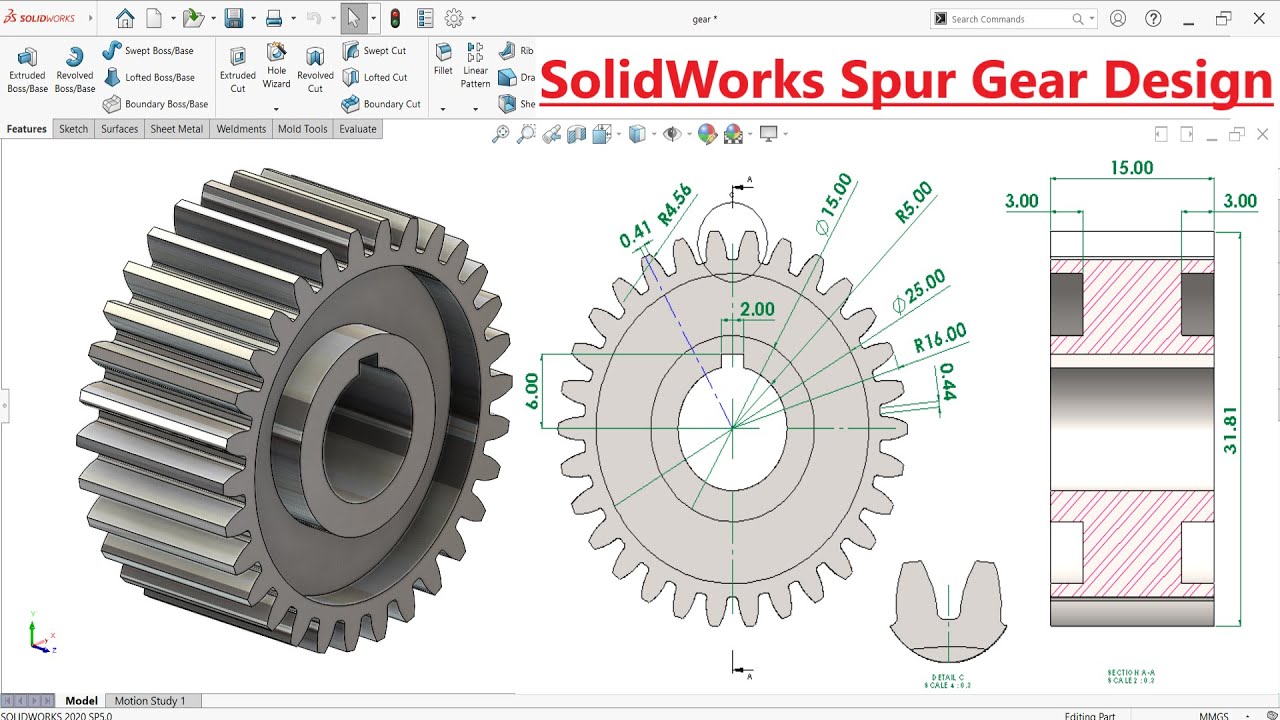Switch to the Sheet Metal tab
This screenshot has width=1280, height=720.
pos(176,129)
